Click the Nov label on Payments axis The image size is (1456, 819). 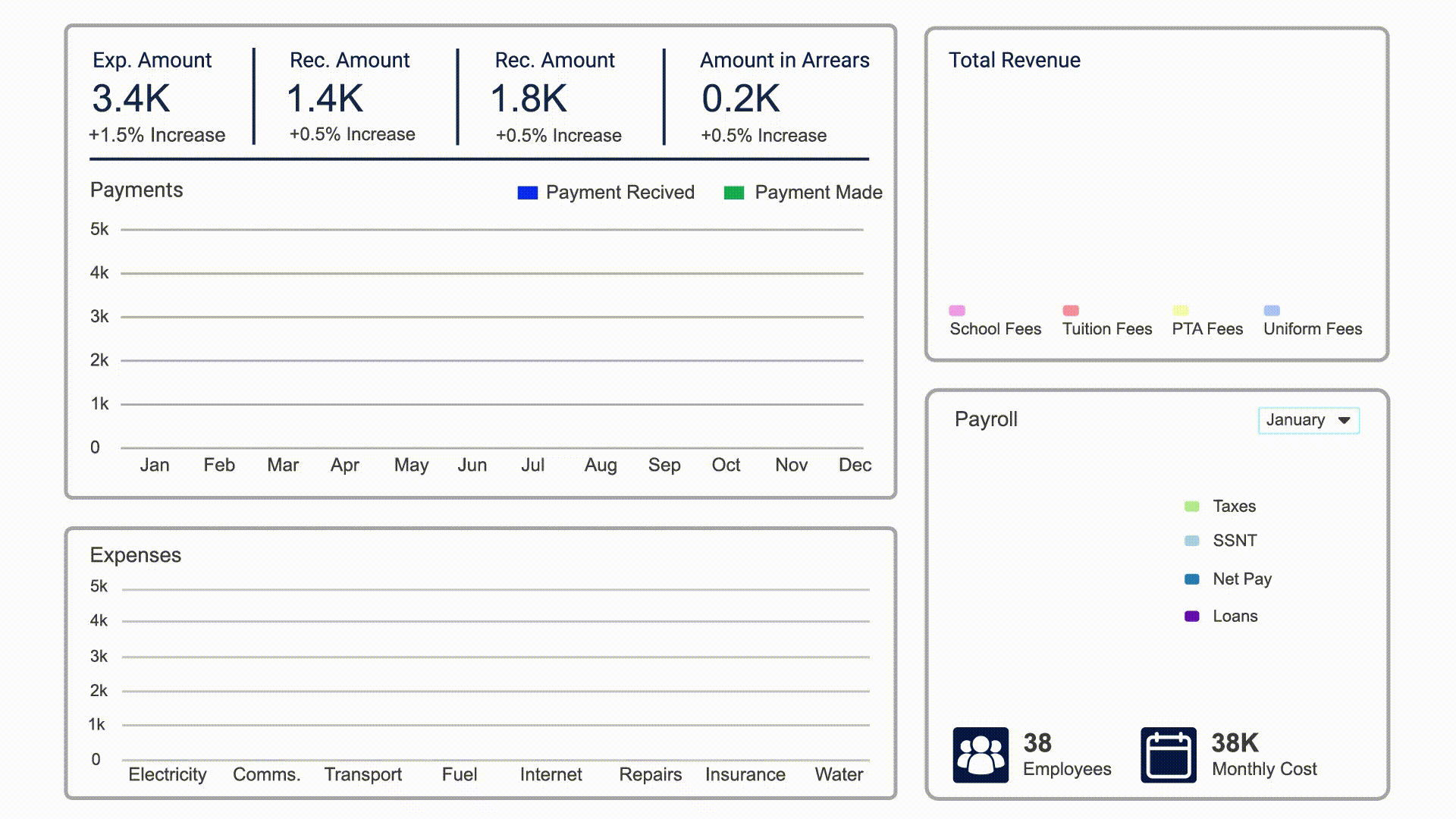coord(792,465)
